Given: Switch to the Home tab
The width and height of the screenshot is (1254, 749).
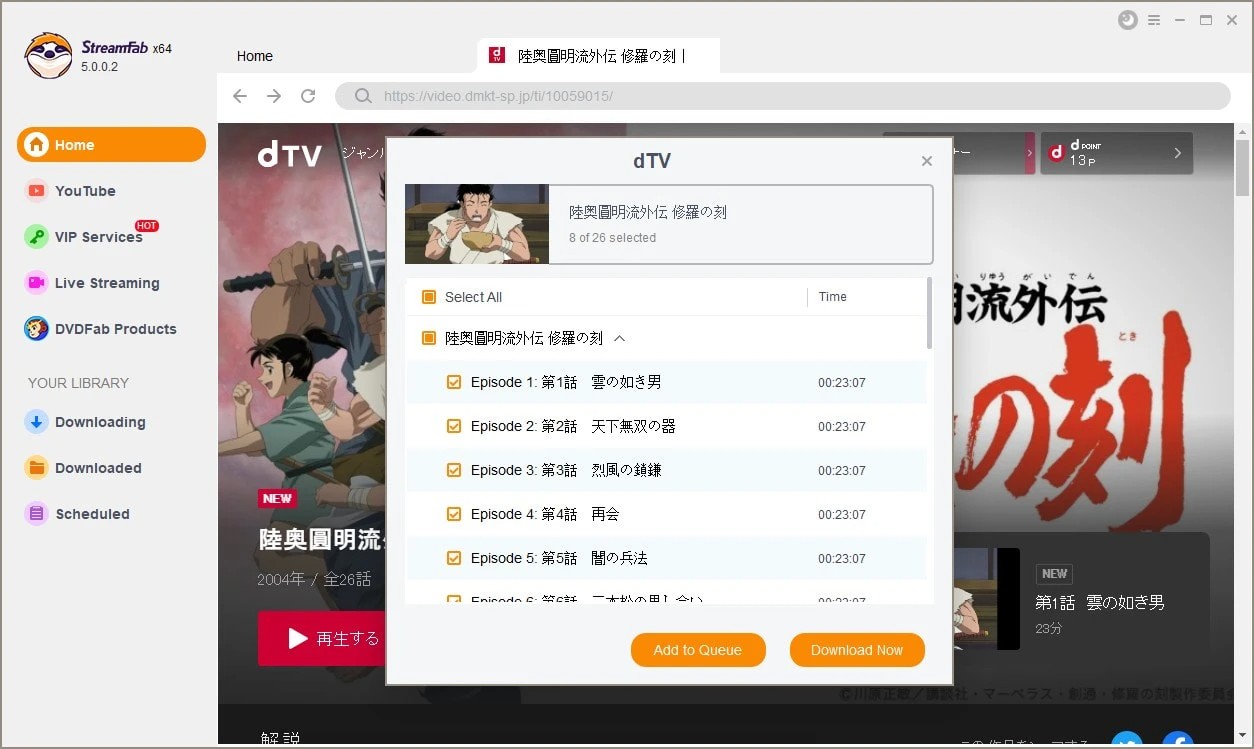Looking at the screenshot, I should (x=255, y=56).
